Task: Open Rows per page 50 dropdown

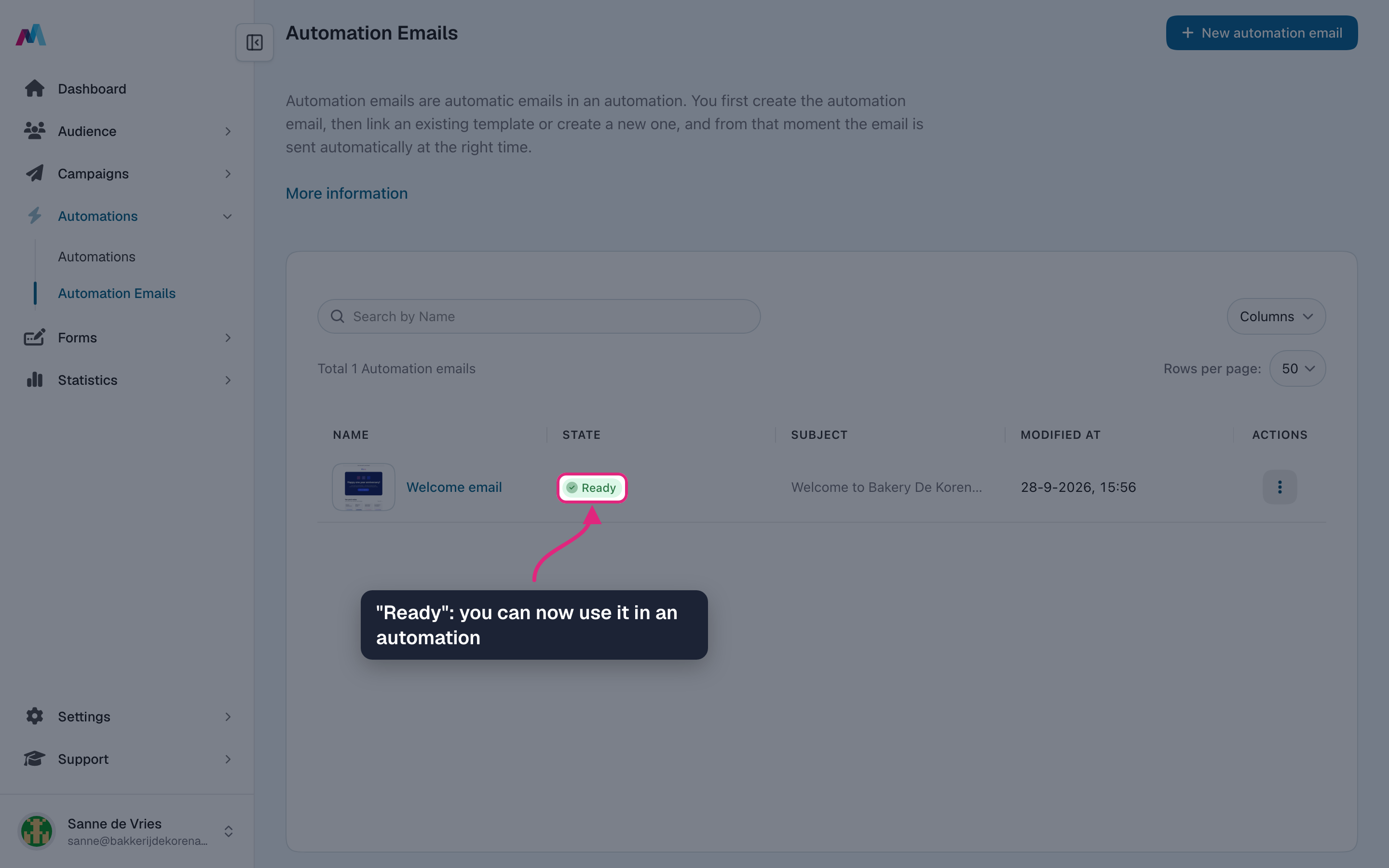Action: pyautogui.click(x=1297, y=368)
